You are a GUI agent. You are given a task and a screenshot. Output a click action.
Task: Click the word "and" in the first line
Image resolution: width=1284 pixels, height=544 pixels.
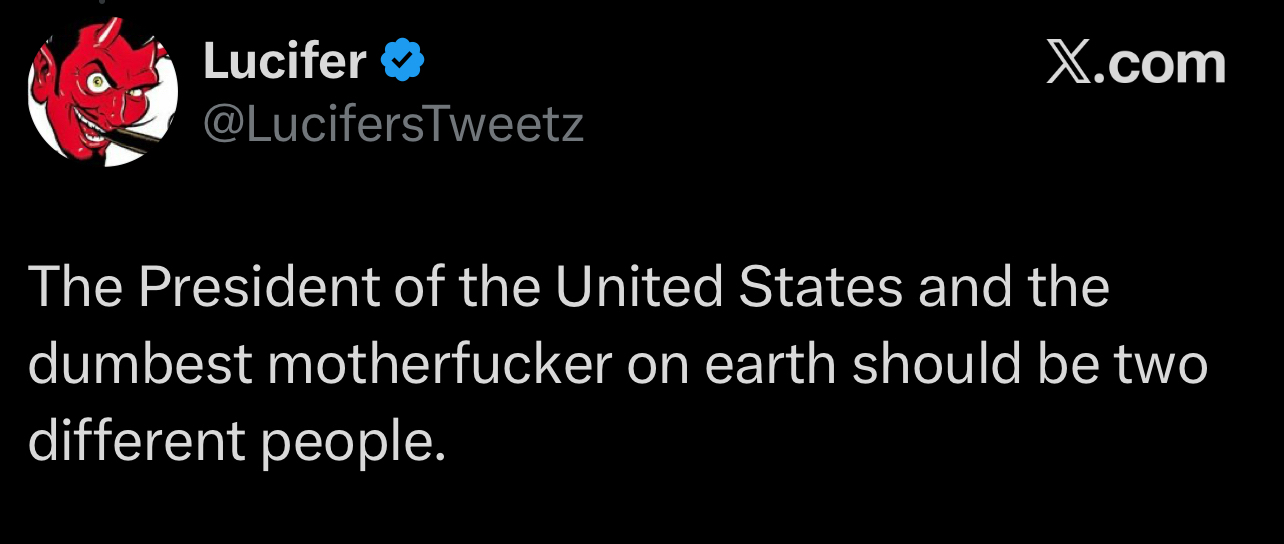pos(959,288)
